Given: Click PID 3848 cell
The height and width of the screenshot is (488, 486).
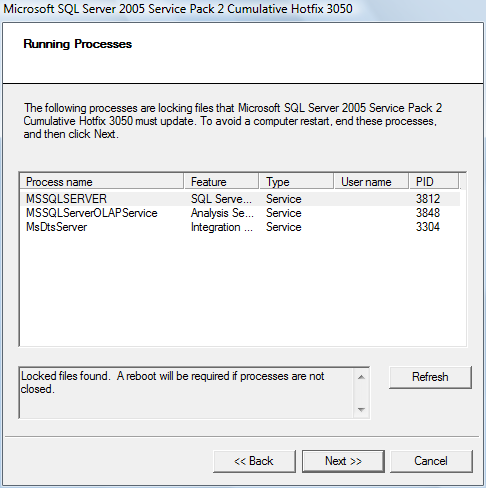Looking at the screenshot, I should coord(428,213).
